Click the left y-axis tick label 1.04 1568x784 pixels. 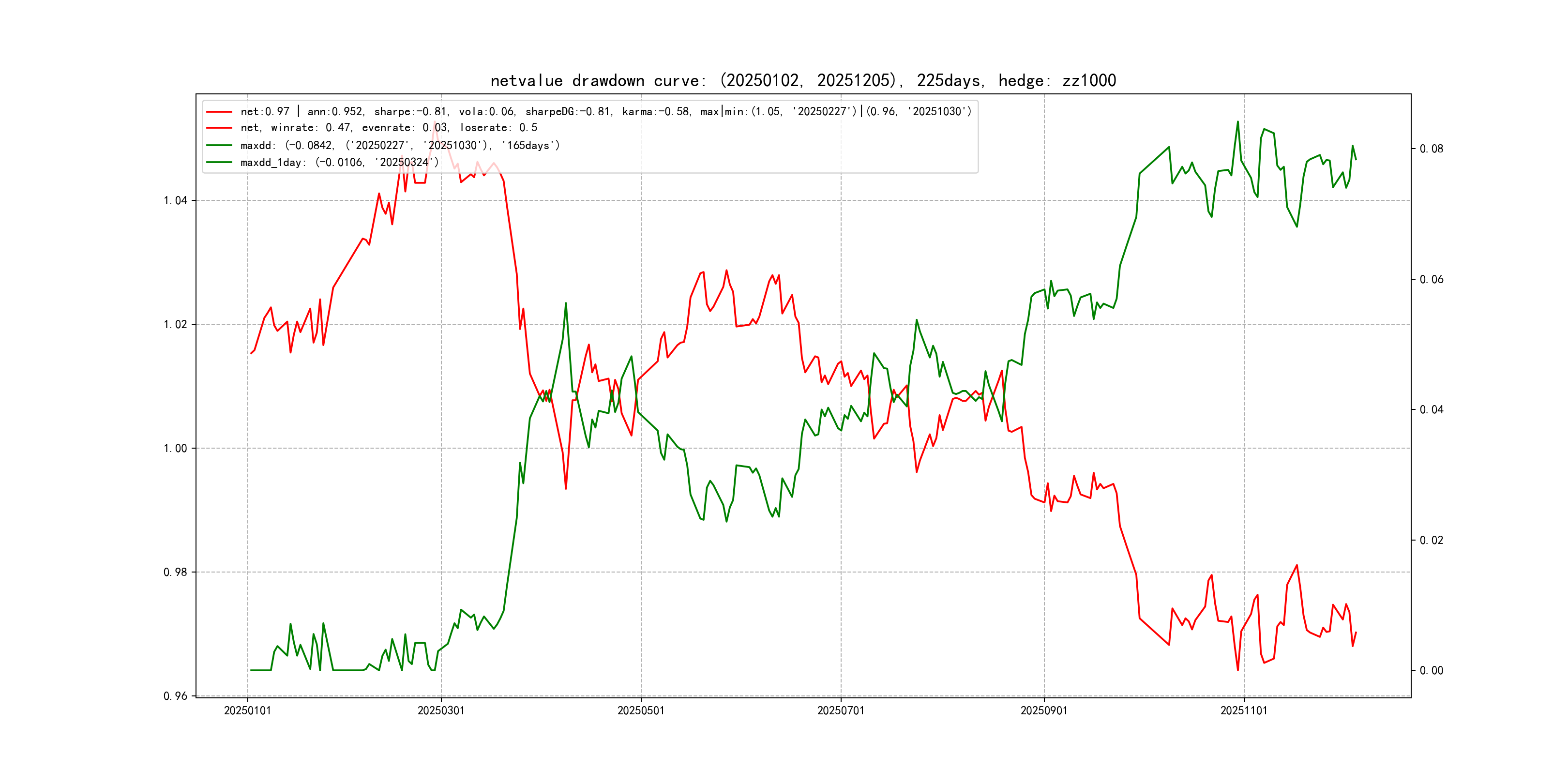pos(175,201)
